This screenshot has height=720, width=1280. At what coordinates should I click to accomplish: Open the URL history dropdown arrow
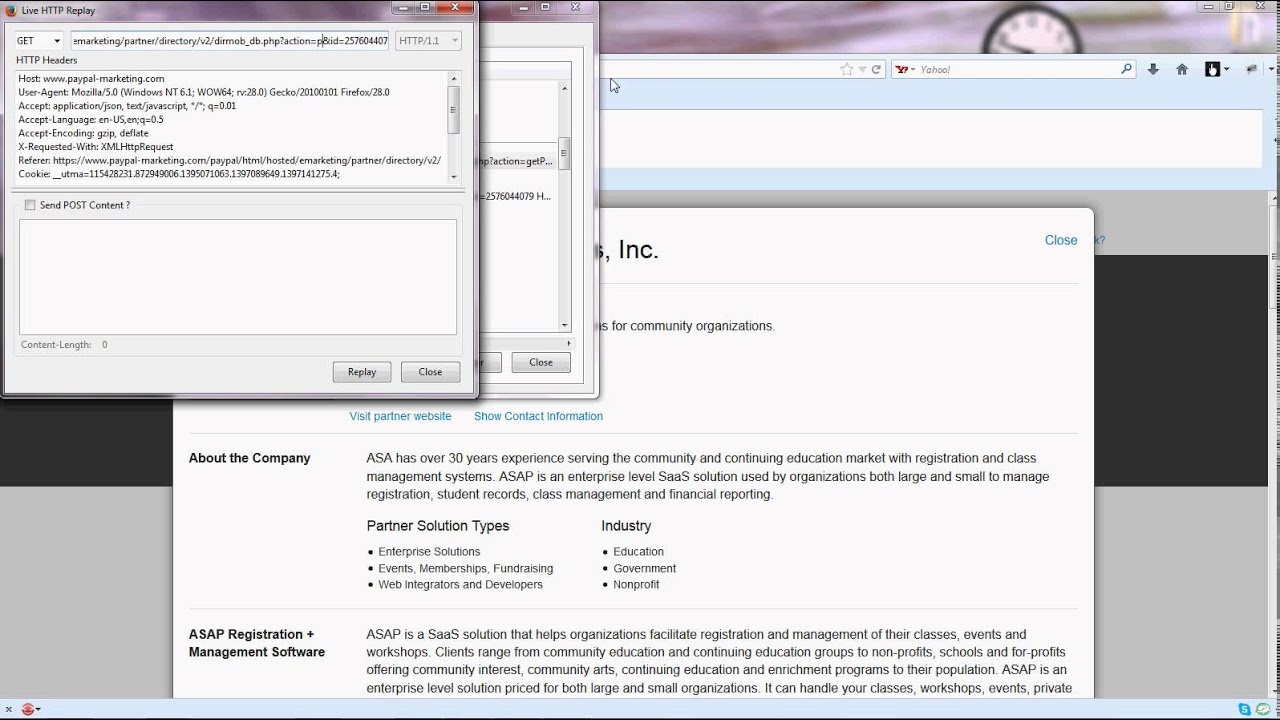[x=862, y=69]
